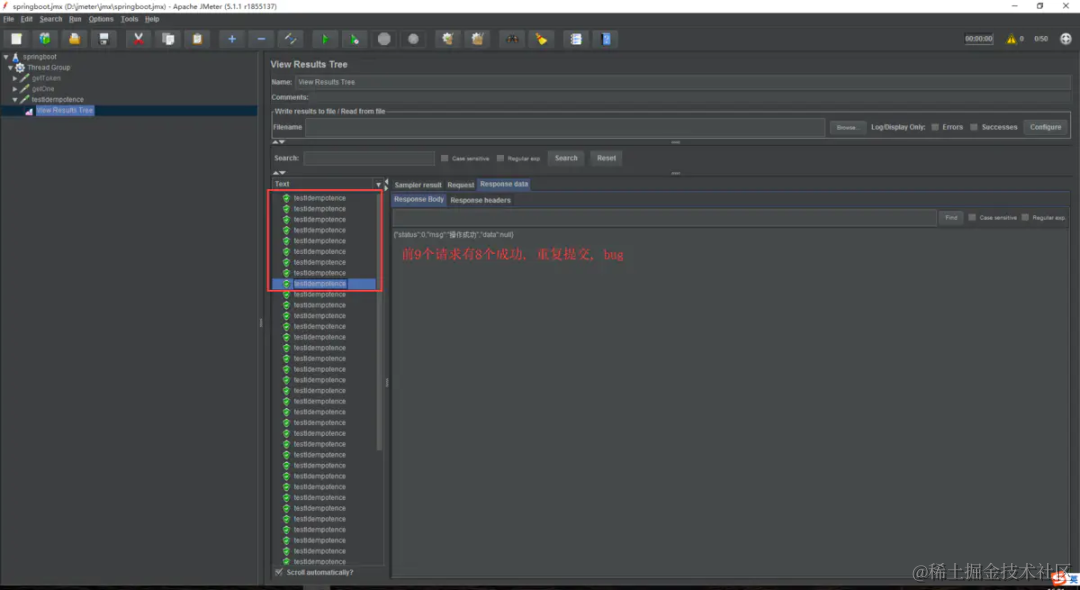Image resolution: width=1080 pixels, height=590 pixels.
Task: Open the Tools menu
Action: pos(129,19)
